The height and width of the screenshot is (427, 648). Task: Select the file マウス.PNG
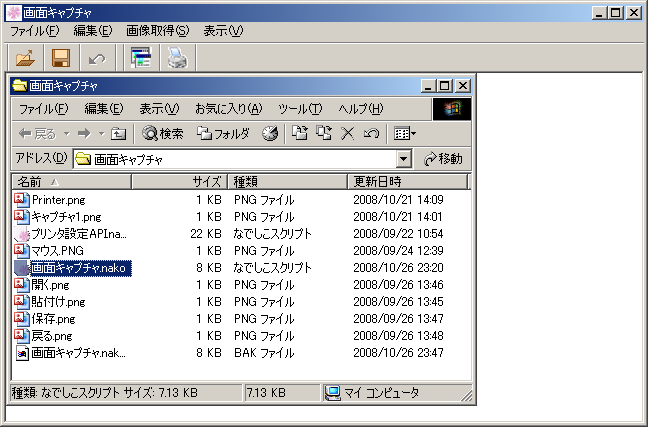(57, 251)
